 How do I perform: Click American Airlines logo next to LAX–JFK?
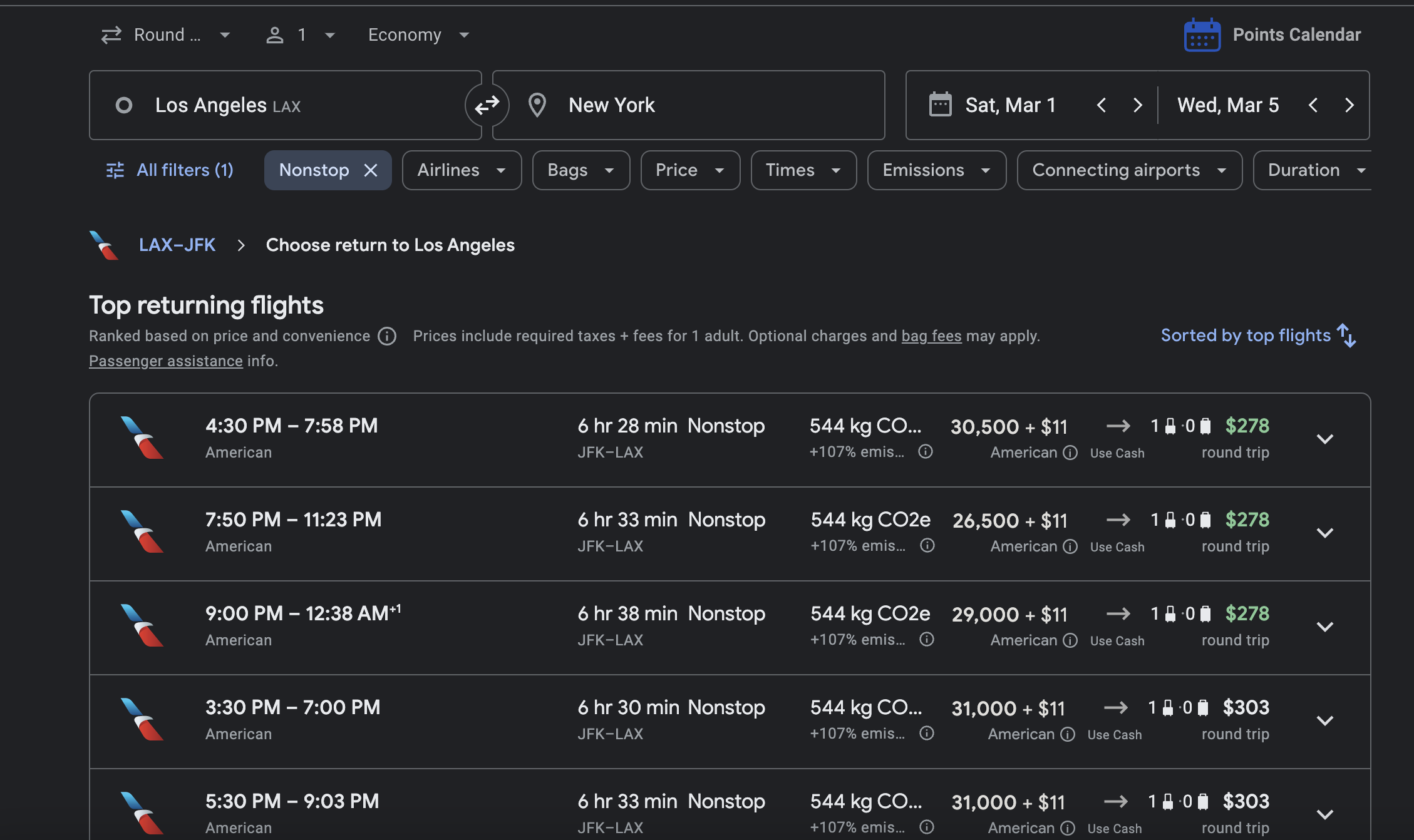(x=103, y=245)
